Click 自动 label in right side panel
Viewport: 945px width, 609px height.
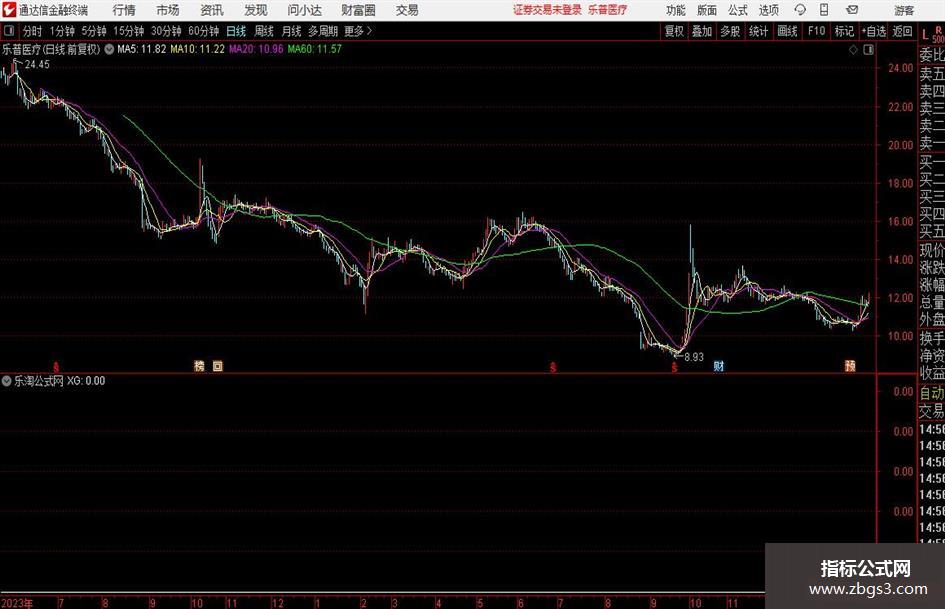(932, 393)
